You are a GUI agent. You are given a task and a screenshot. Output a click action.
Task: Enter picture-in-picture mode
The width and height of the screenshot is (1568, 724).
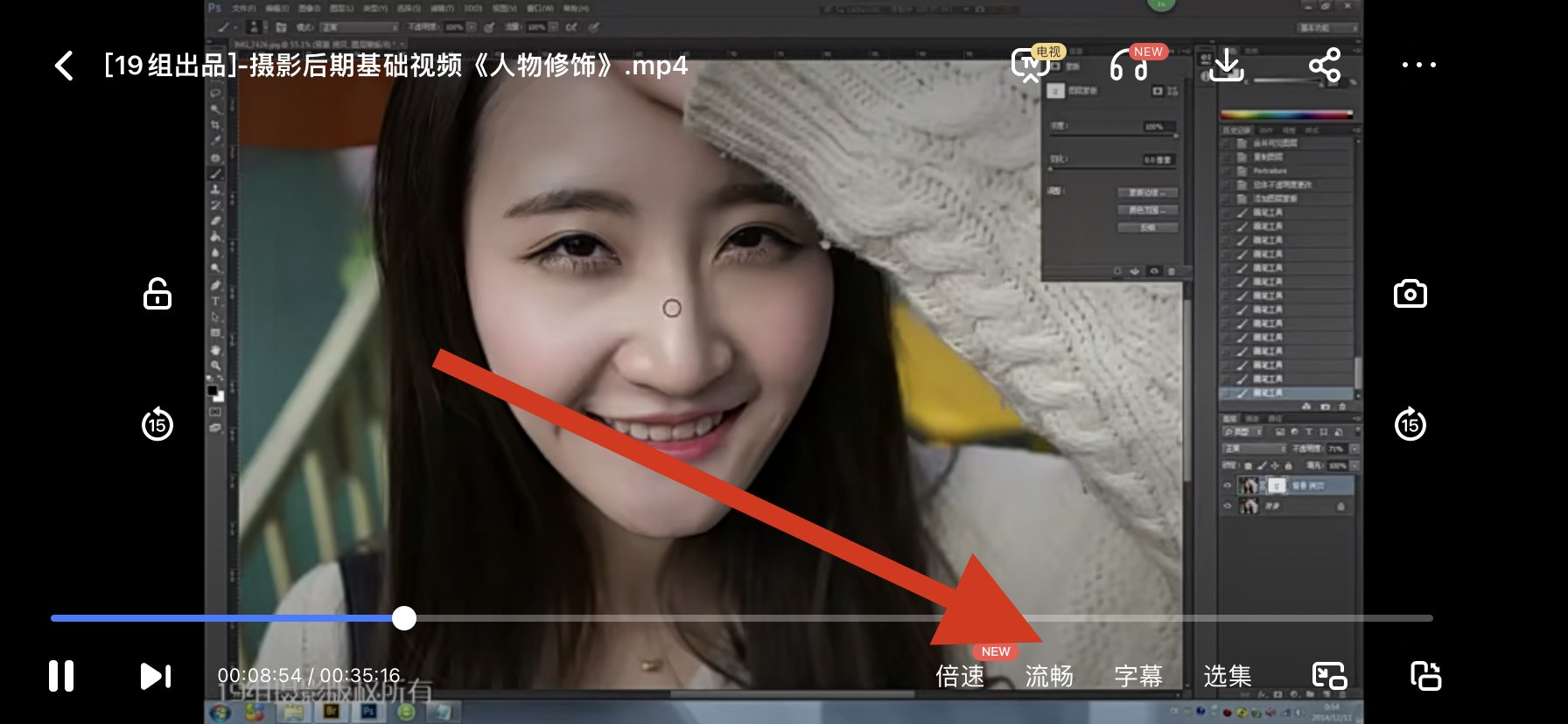click(x=1329, y=676)
